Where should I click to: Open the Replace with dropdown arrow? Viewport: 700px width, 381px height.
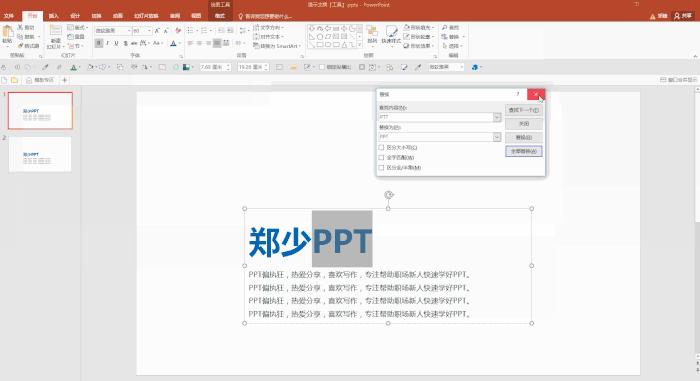point(497,137)
